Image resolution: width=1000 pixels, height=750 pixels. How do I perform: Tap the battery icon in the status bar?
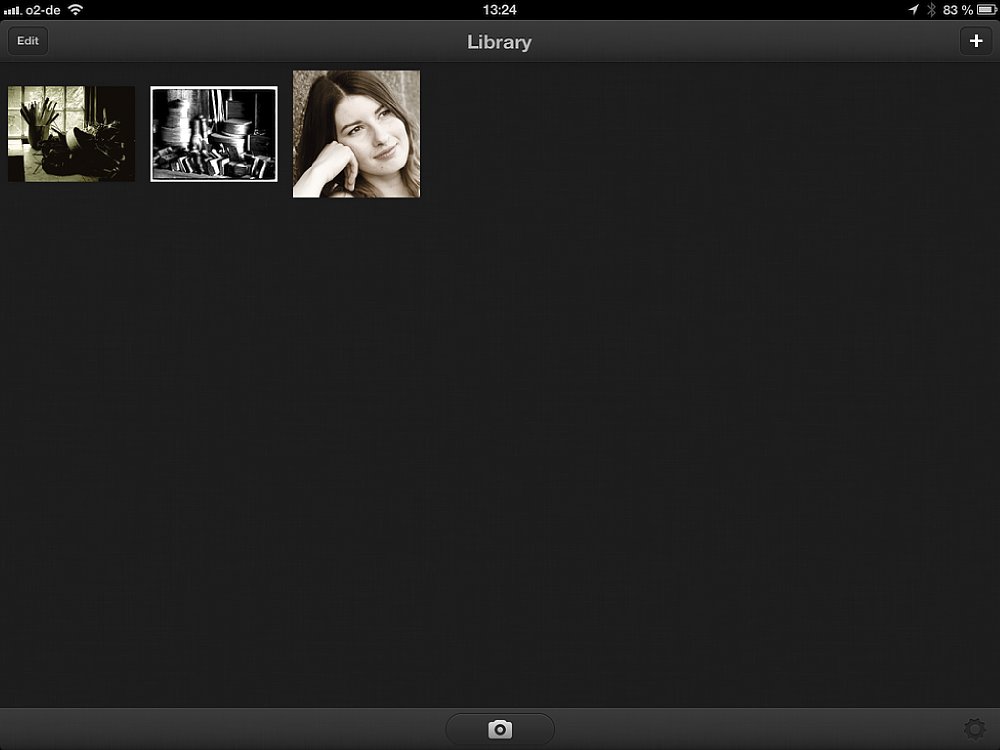[986, 9]
